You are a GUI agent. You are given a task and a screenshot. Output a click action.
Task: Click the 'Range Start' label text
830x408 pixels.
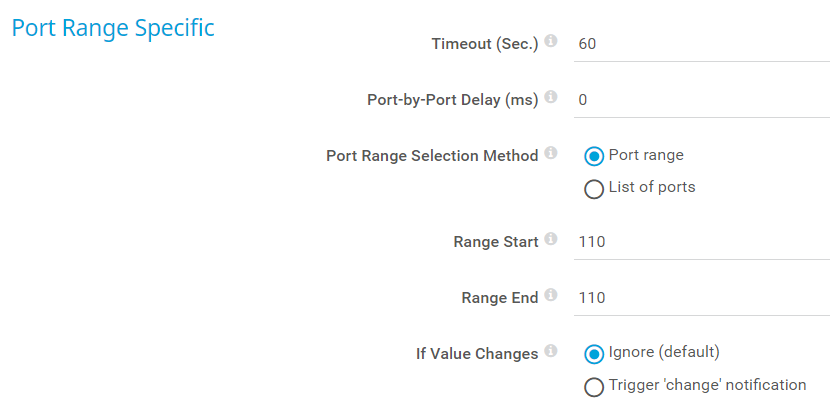click(496, 242)
